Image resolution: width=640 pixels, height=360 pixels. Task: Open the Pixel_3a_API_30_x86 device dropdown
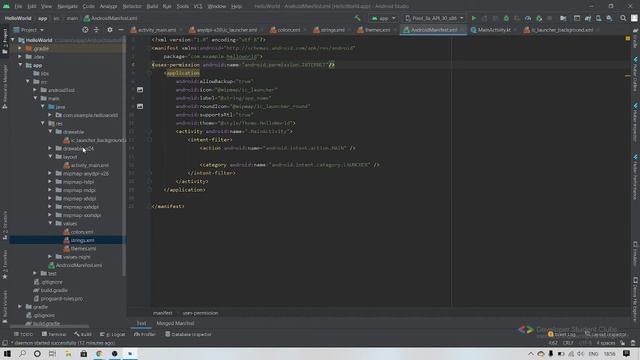[434, 18]
